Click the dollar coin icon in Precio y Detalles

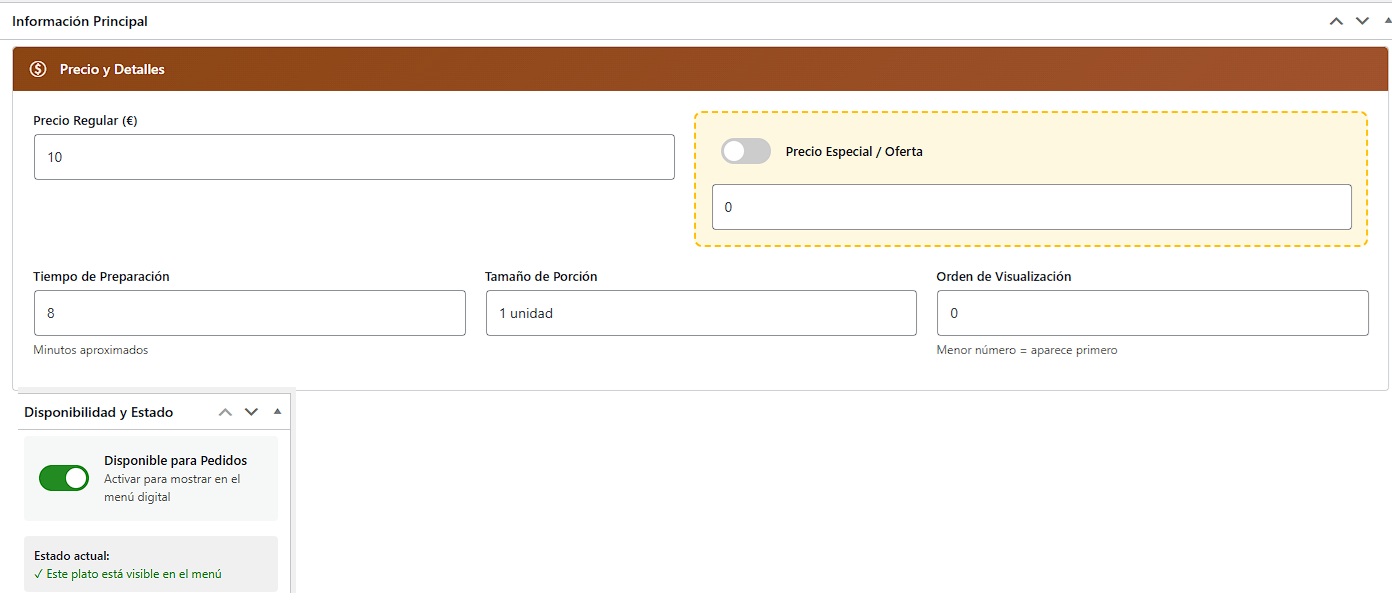coord(38,69)
